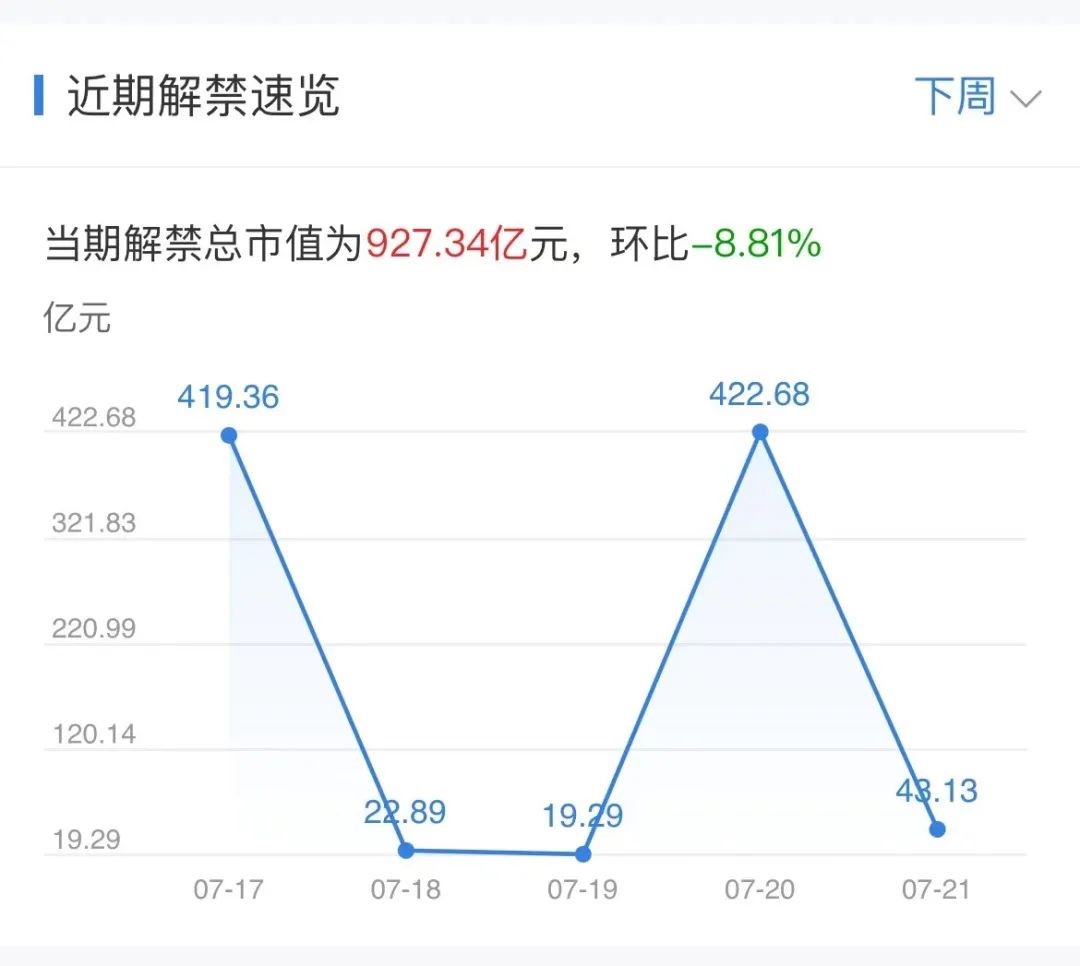Select the 07-19 data point on chart
Image resolution: width=1080 pixels, height=966 pixels.
click(583, 854)
